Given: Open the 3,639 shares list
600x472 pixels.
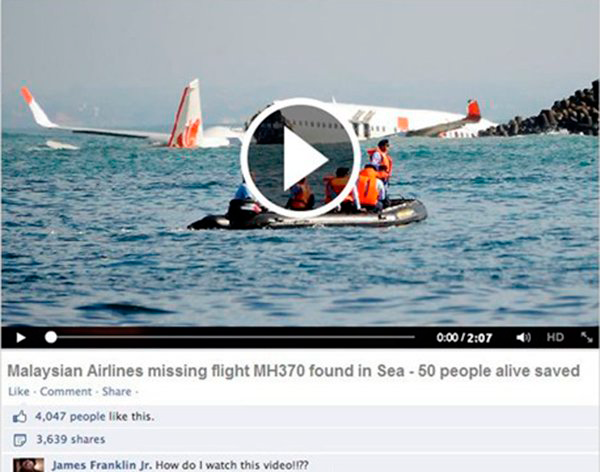Looking at the screenshot, I should tap(71, 439).
